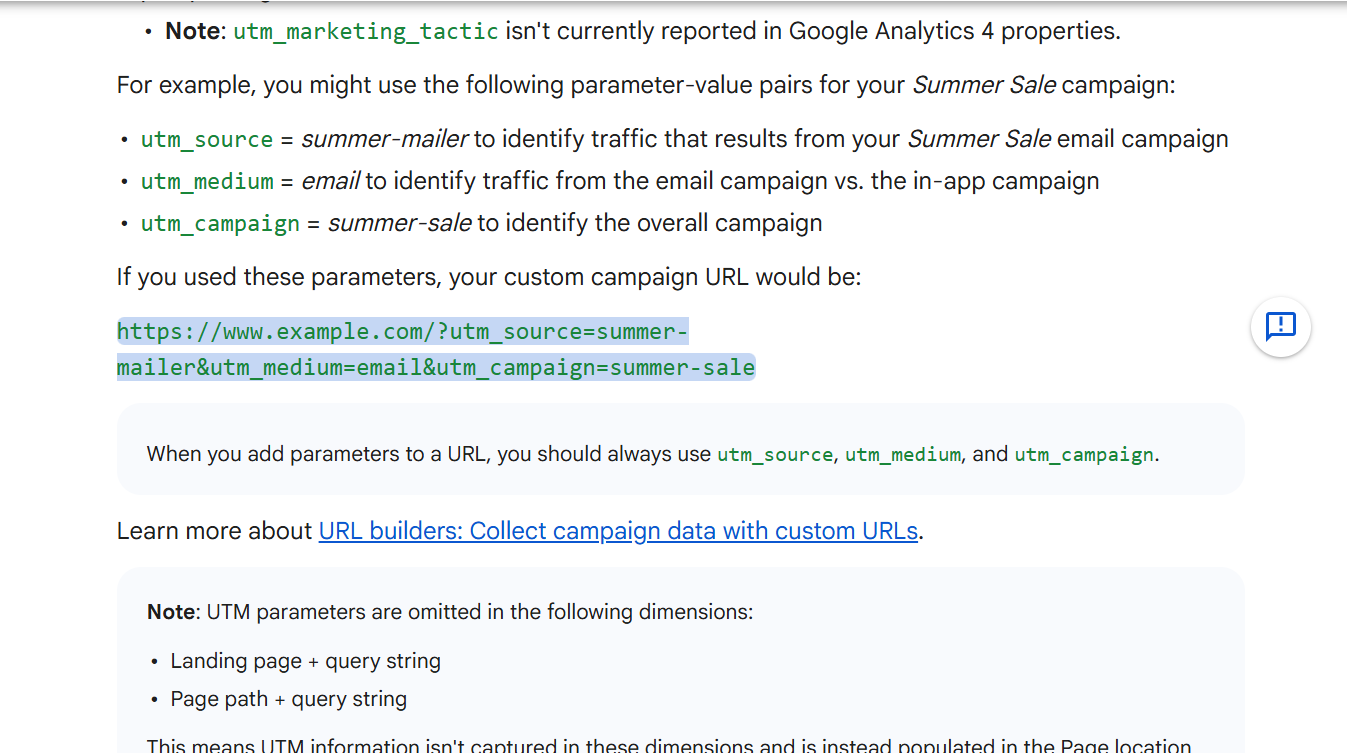
Task: Click the send feedback icon button
Action: point(1280,327)
